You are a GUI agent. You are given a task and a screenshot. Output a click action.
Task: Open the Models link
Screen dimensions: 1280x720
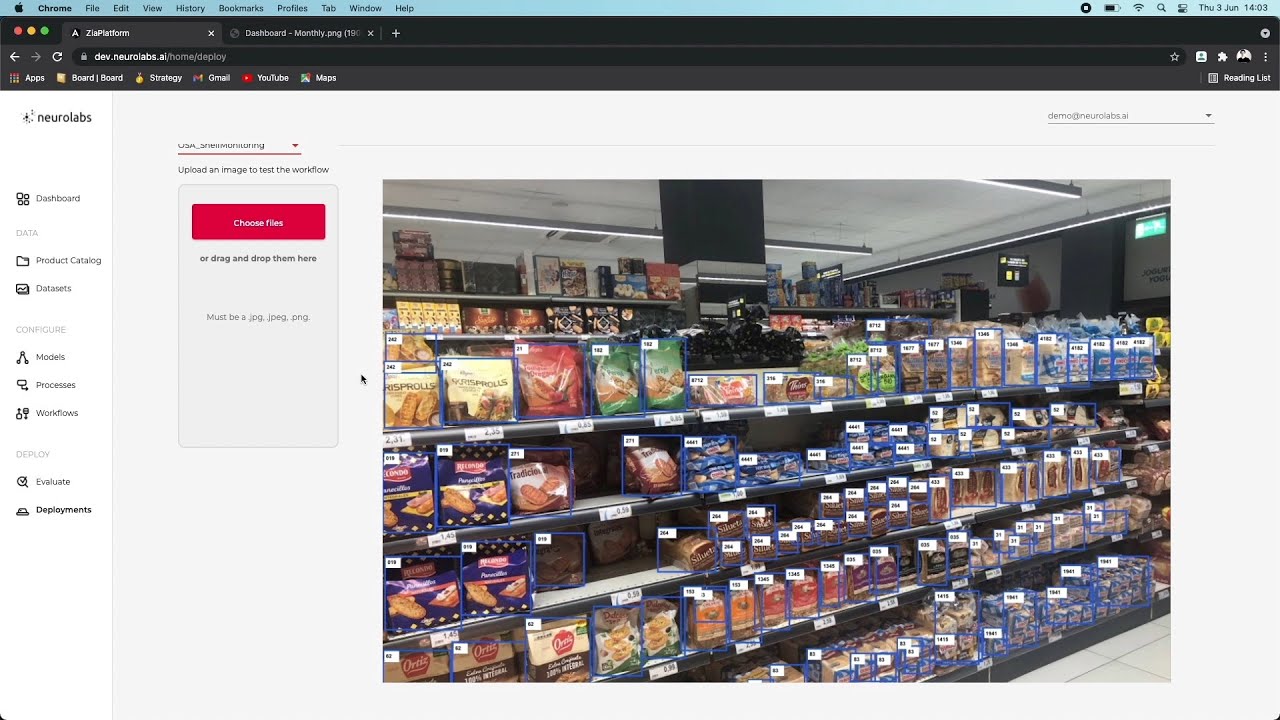tap(50, 357)
